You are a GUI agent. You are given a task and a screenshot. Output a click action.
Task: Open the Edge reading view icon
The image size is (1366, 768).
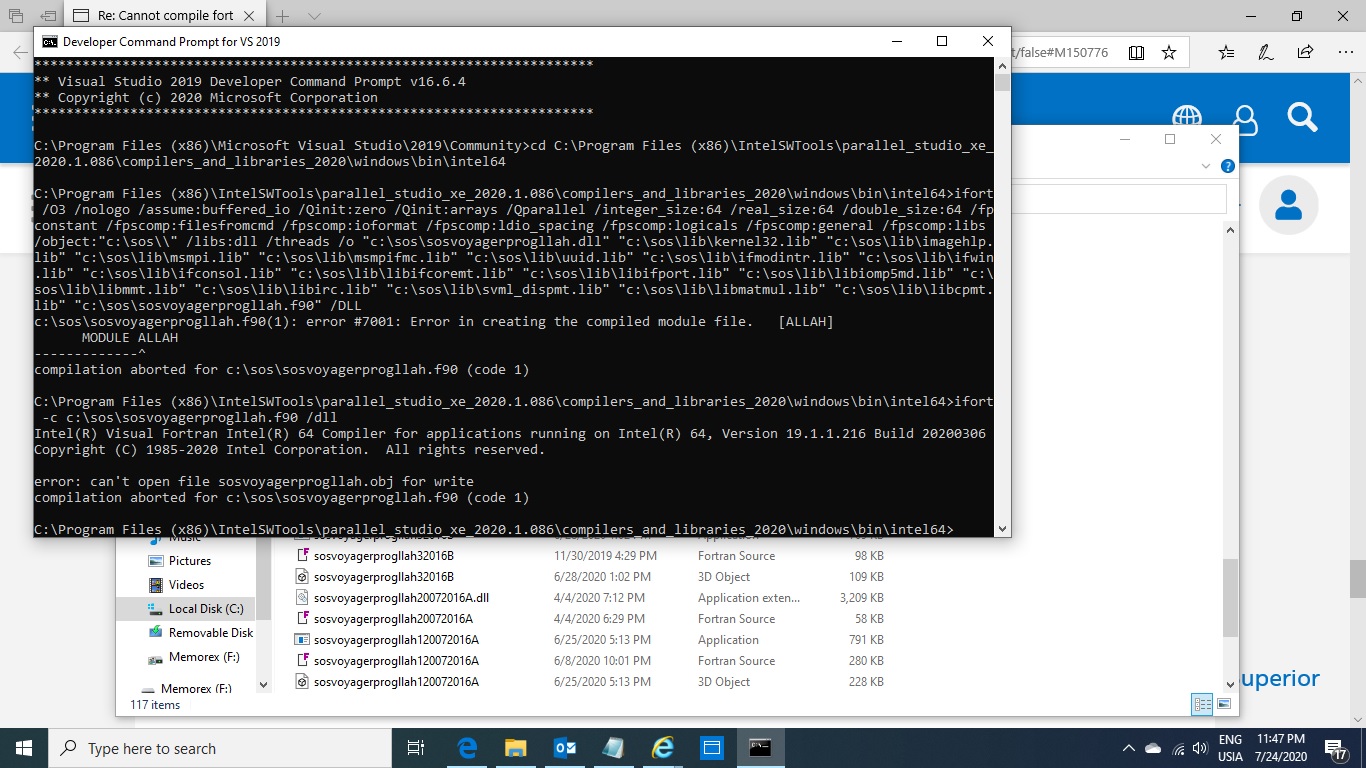tap(1136, 52)
